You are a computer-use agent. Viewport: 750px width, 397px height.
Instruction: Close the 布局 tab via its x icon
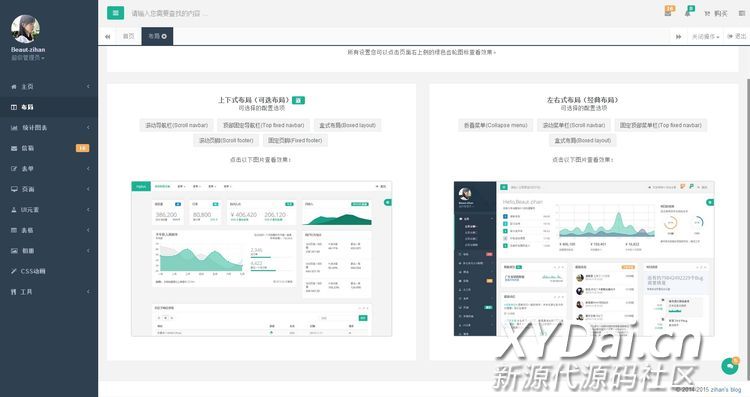[x=164, y=36]
